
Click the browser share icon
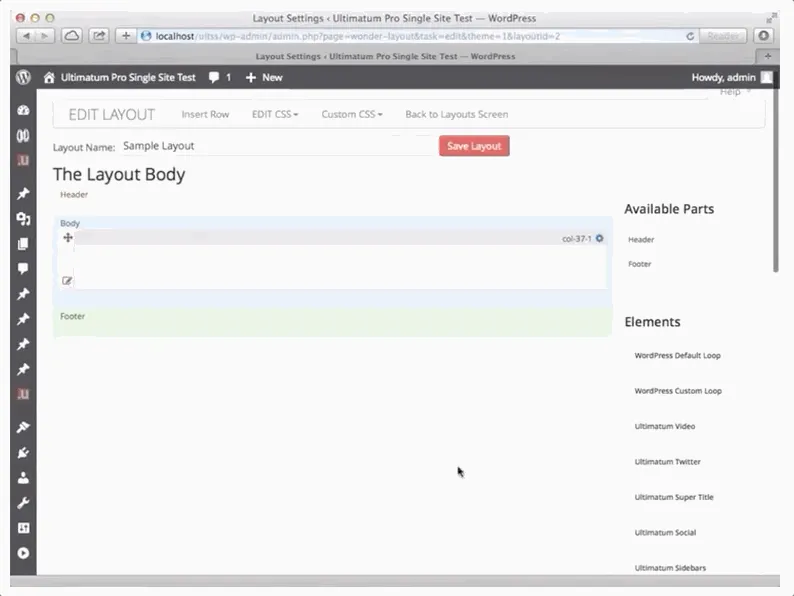tap(99, 36)
